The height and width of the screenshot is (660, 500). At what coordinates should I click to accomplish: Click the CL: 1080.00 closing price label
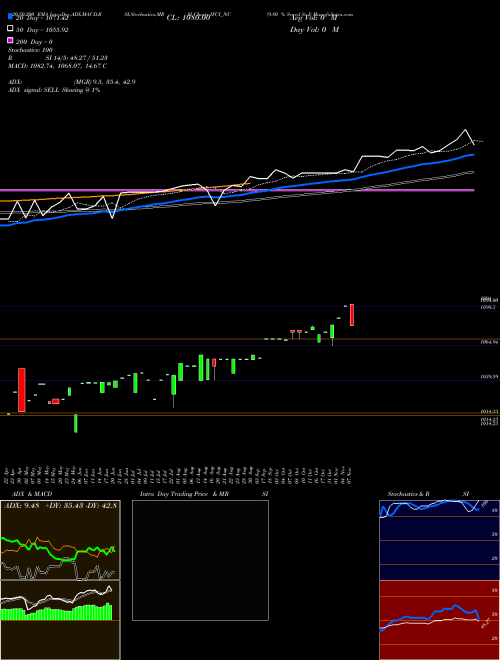(188, 18)
